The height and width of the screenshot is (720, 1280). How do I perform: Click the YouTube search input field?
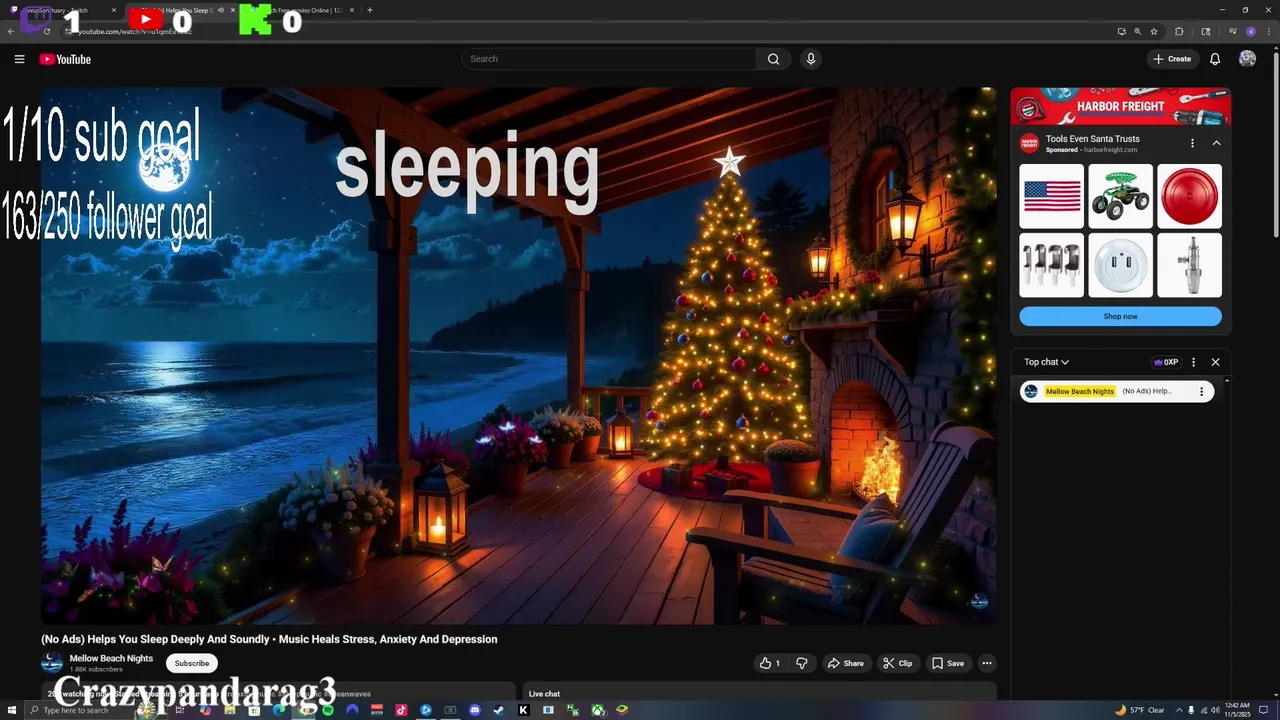click(x=610, y=59)
